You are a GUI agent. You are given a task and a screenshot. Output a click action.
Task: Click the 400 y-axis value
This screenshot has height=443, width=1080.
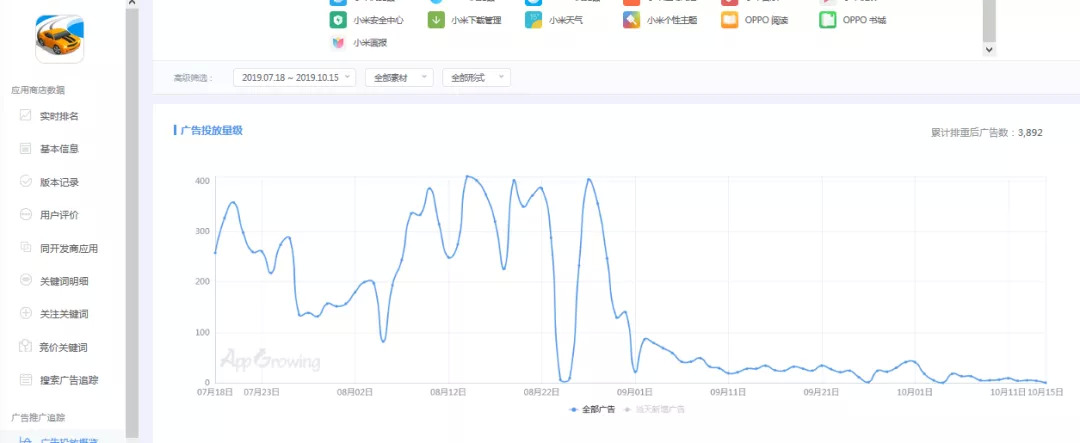202,181
